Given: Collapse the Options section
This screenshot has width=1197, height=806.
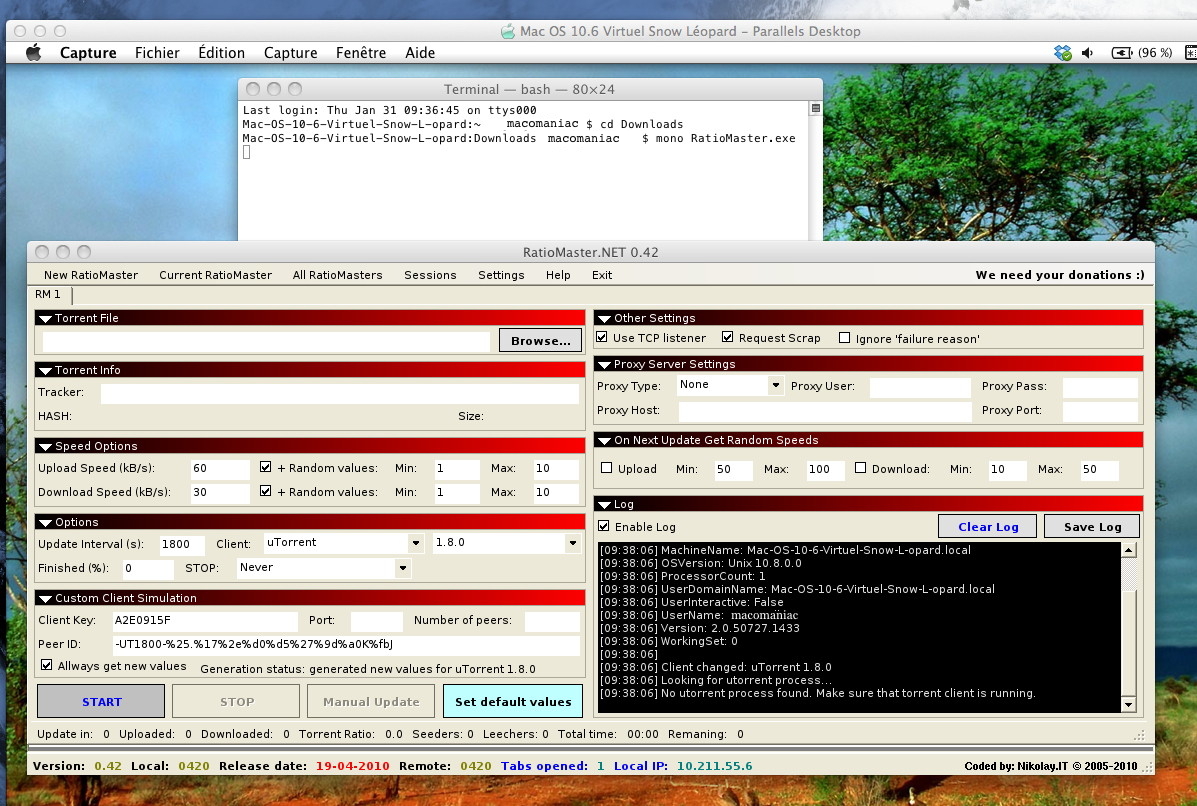Looking at the screenshot, I should [45, 523].
